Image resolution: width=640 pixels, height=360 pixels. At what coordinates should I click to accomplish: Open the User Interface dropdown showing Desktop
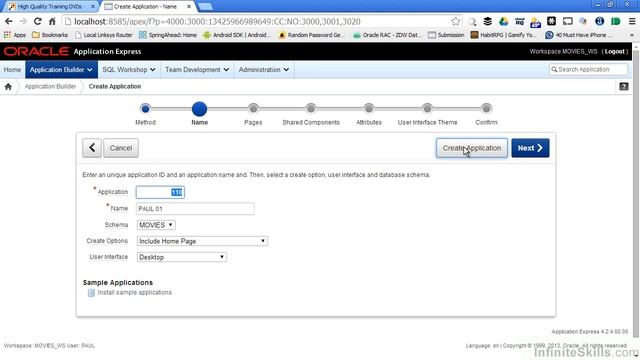(x=182, y=257)
